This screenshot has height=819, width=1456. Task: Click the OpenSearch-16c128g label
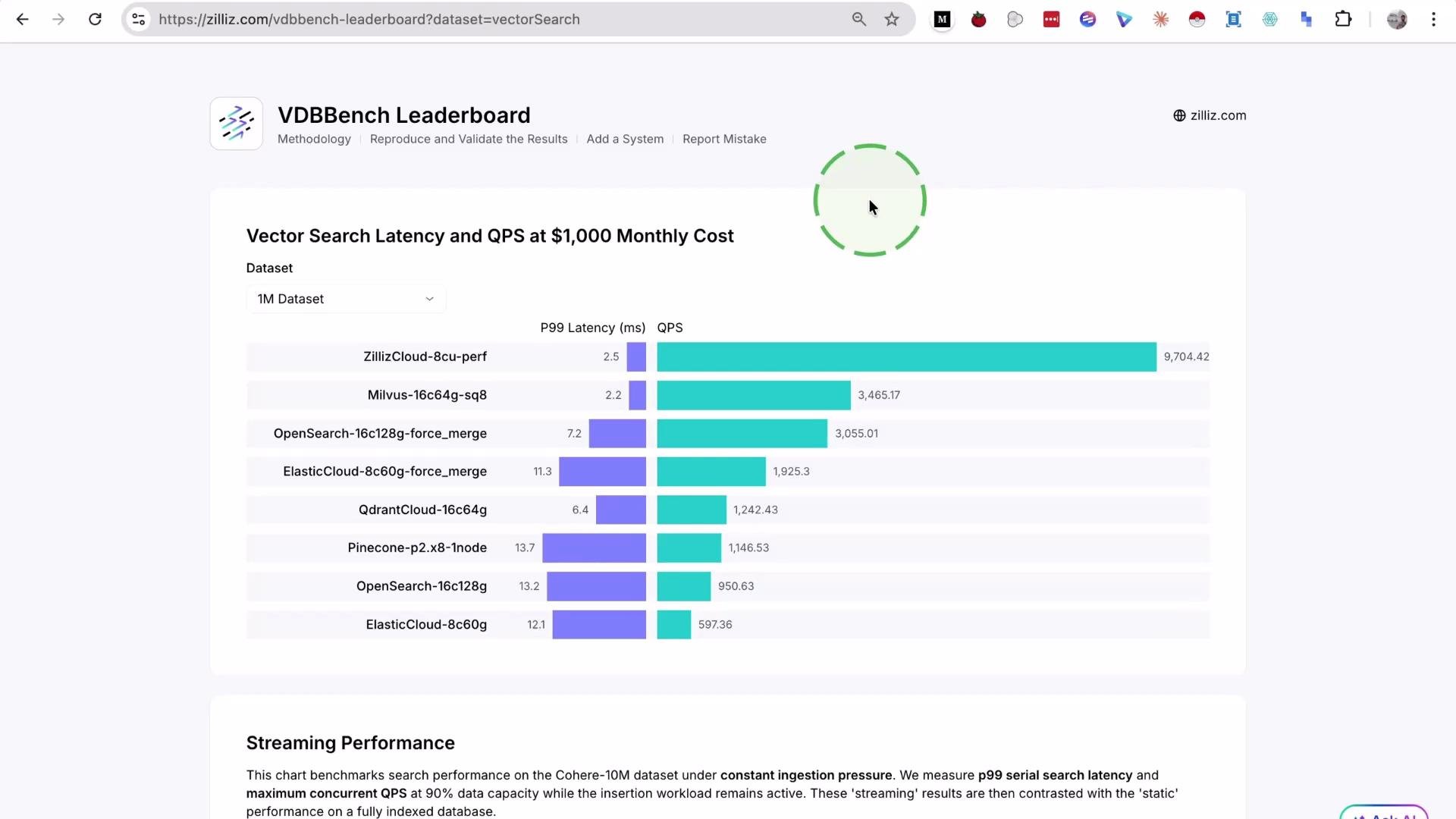coord(422,586)
